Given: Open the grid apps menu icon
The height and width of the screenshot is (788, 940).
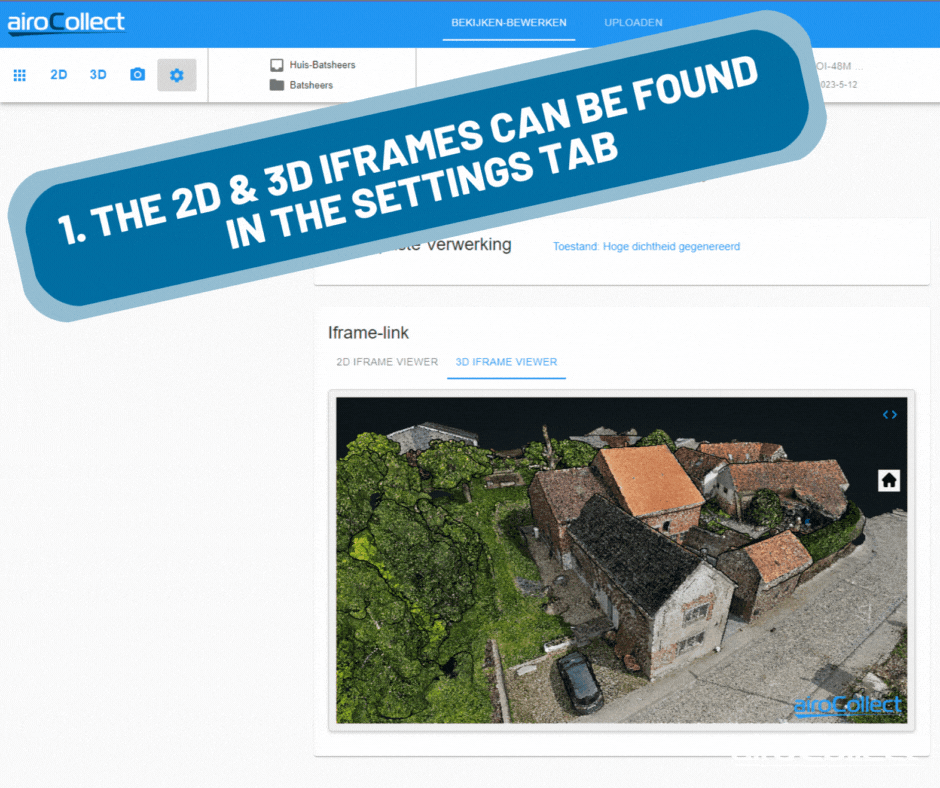Looking at the screenshot, I should [x=19, y=75].
